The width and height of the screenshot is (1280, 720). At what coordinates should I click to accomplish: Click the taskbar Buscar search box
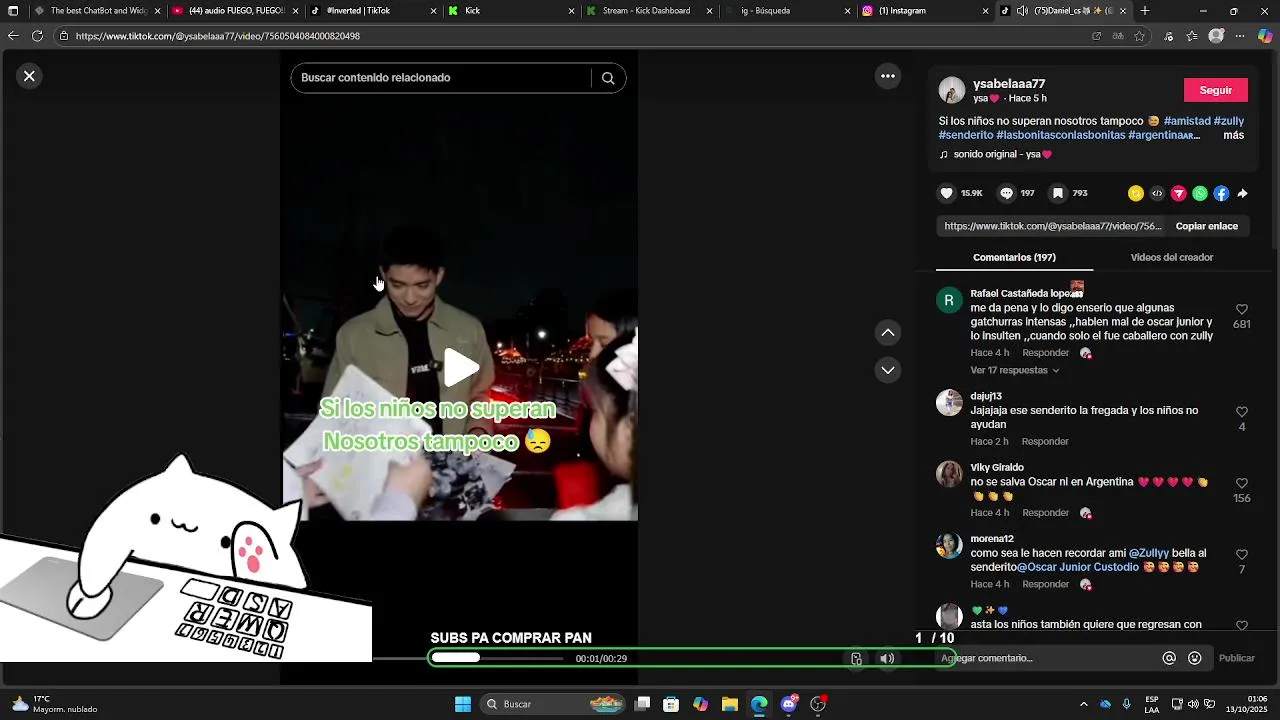point(552,704)
